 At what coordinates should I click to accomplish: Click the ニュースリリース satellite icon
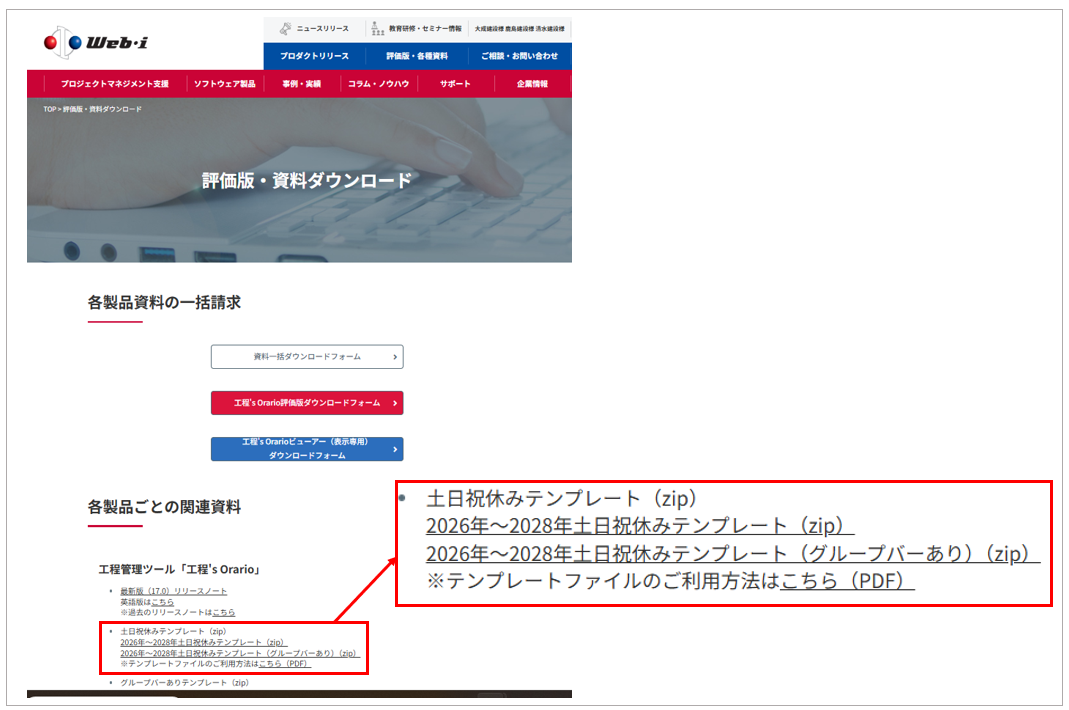point(285,29)
